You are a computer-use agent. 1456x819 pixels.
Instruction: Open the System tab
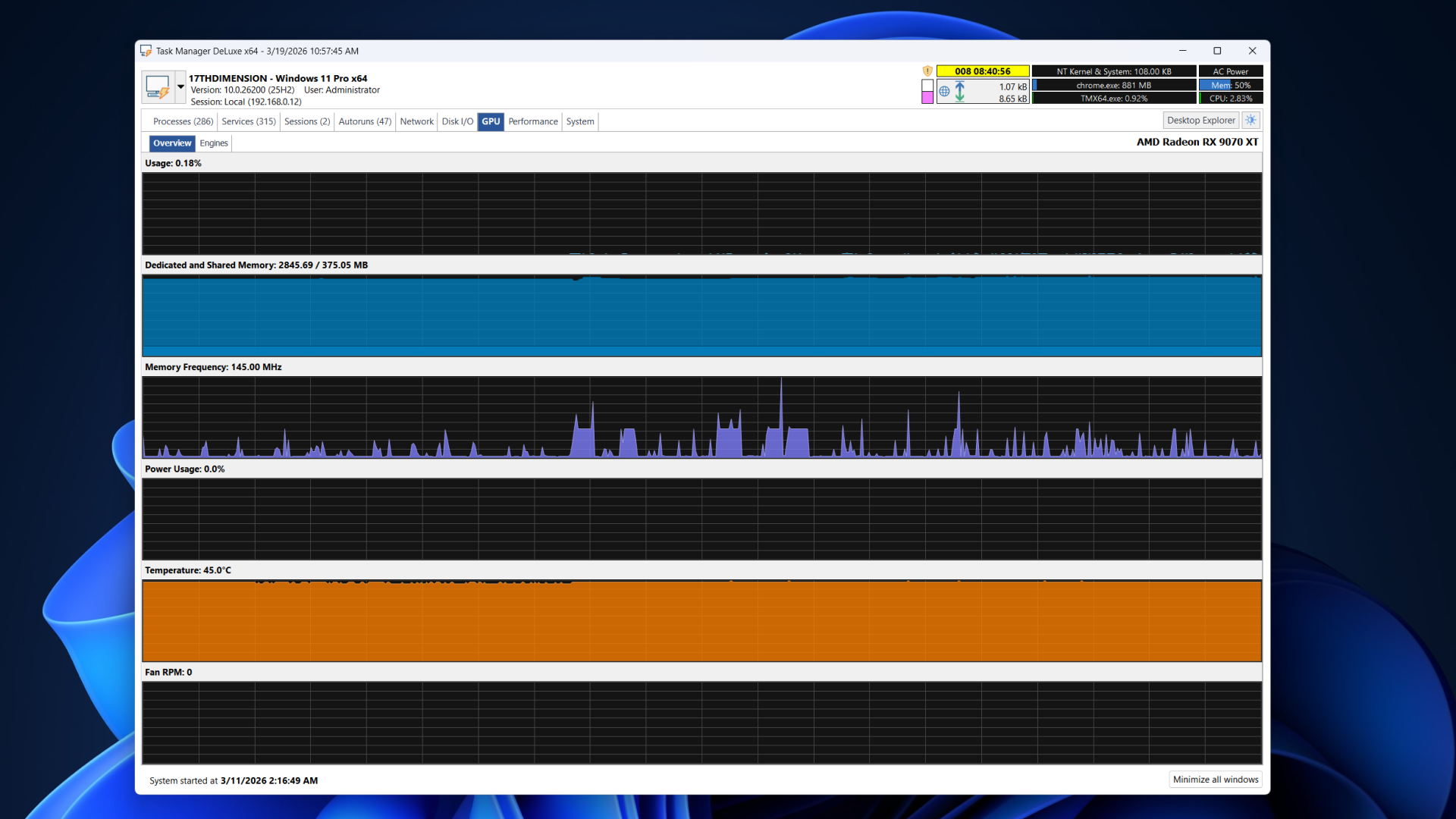click(x=580, y=121)
